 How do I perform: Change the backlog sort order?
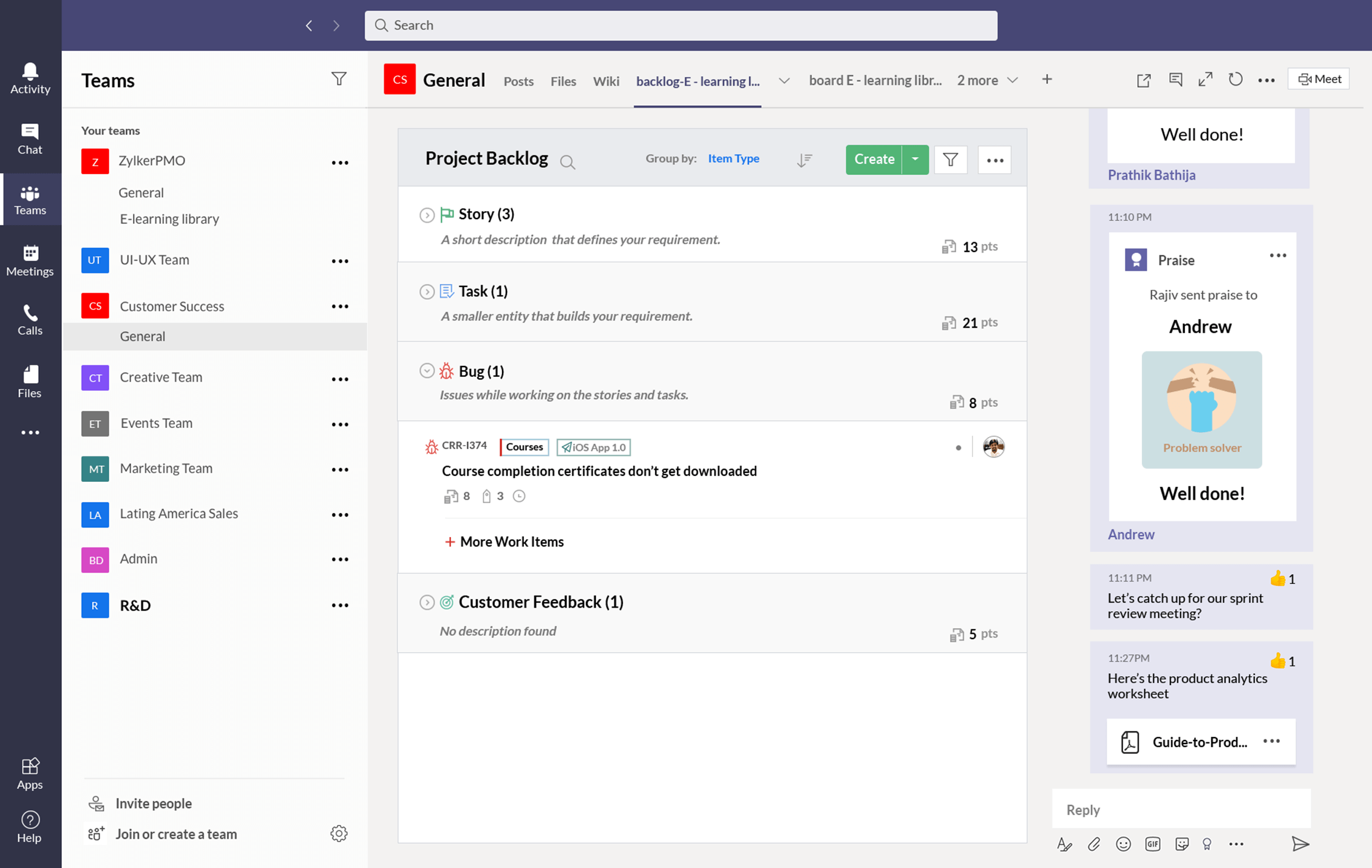804,160
